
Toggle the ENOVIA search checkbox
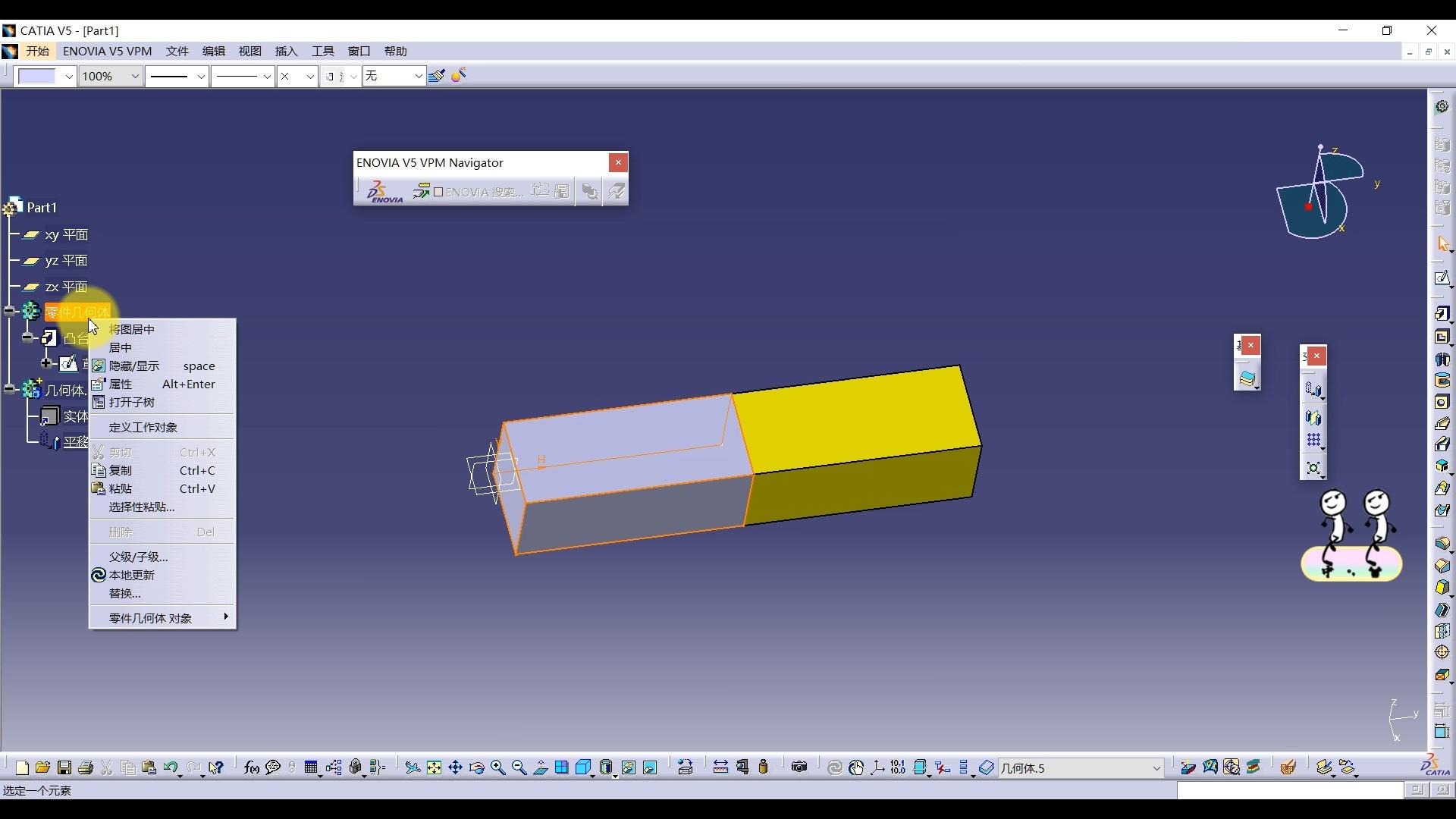[438, 192]
